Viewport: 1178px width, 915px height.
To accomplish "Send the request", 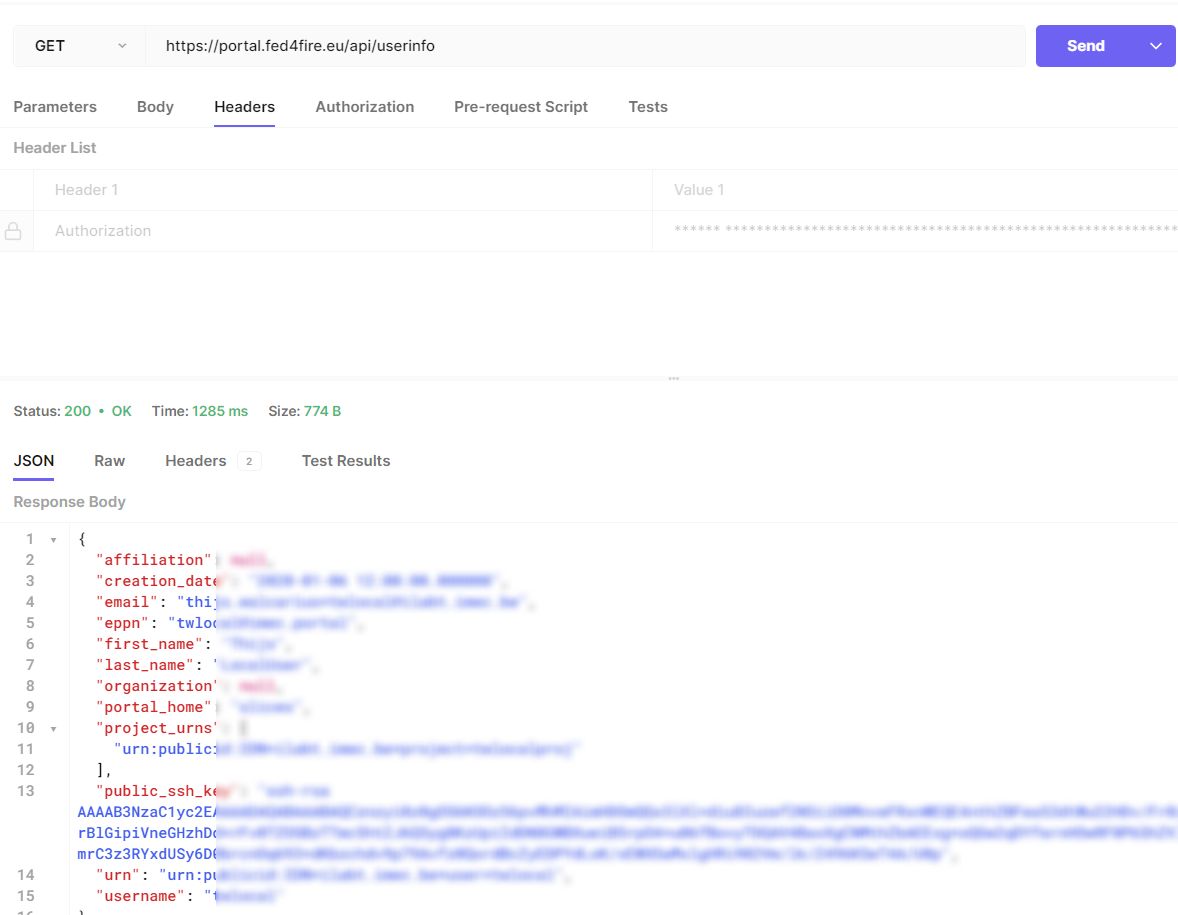I will pos(1086,46).
